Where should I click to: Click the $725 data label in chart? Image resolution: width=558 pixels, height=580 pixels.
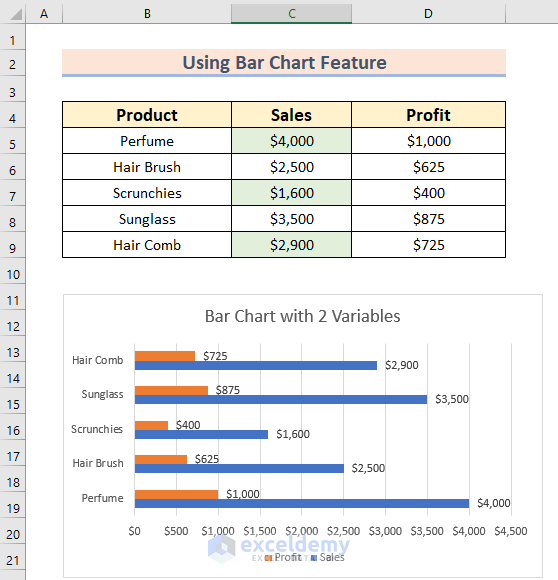pos(215,356)
